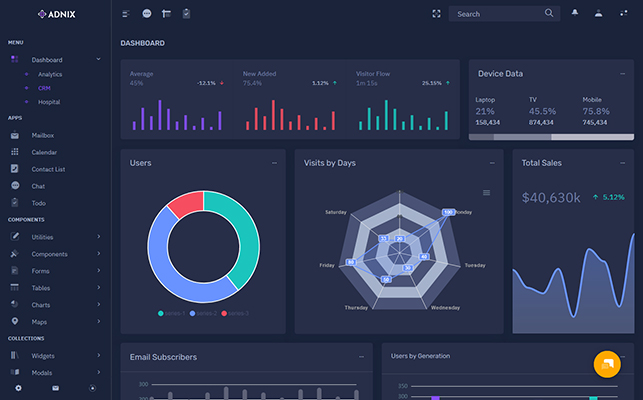
Task: Click the Maps pin icon
Action: coord(15,321)
